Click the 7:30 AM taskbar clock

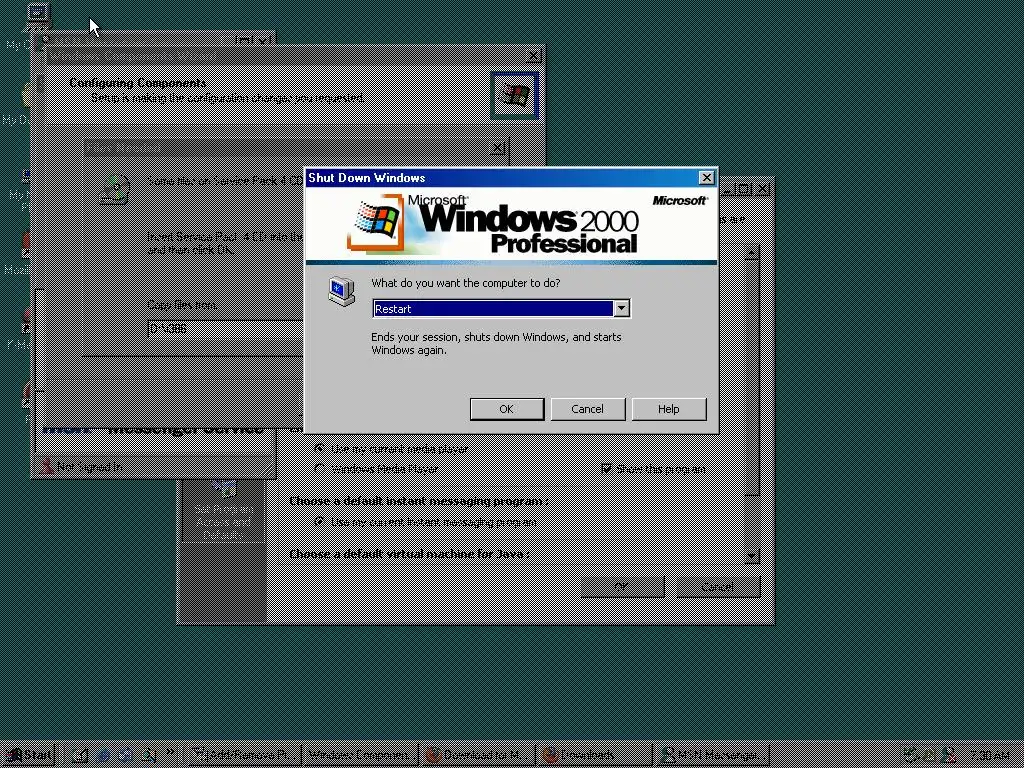point(989,755)
